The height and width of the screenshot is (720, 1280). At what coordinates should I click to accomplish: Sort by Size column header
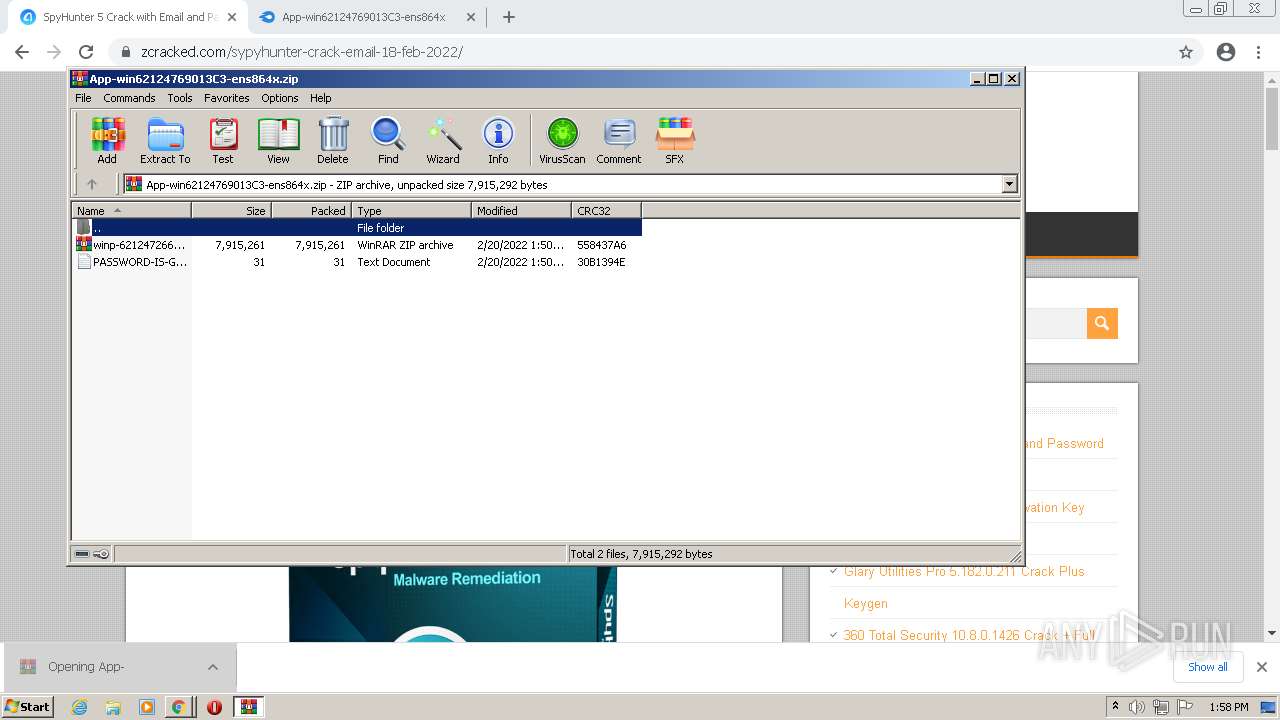[232, 210]
